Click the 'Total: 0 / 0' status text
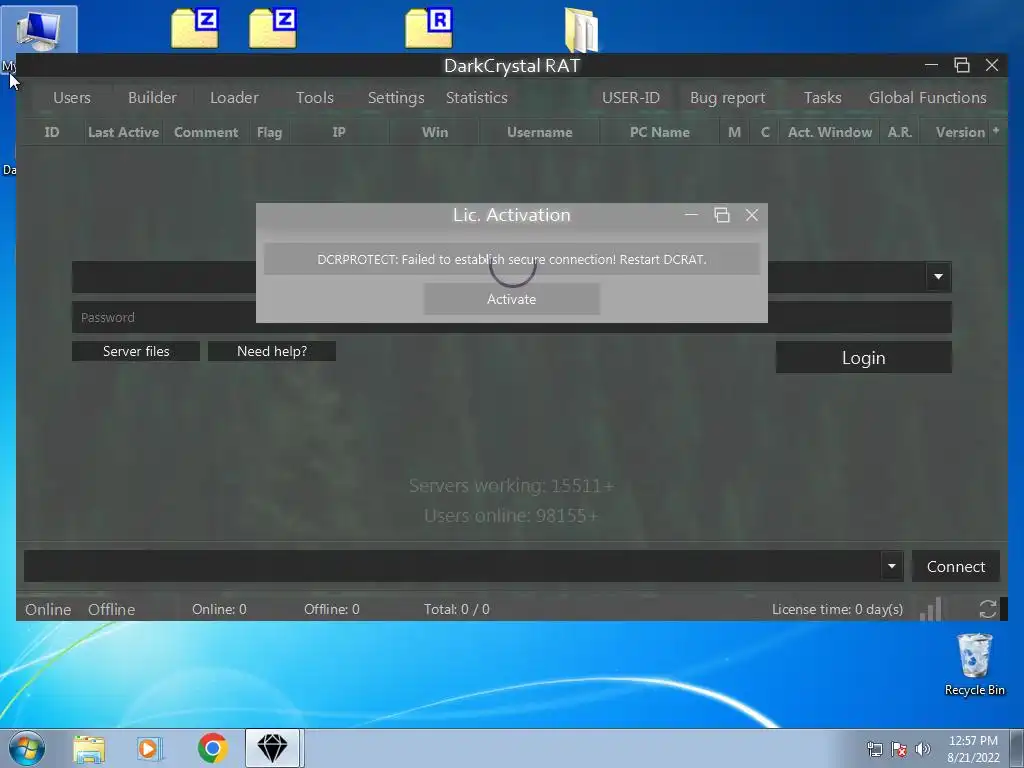Image resolution: width=1024 pixels, height=768 pixels. (456, 609)
